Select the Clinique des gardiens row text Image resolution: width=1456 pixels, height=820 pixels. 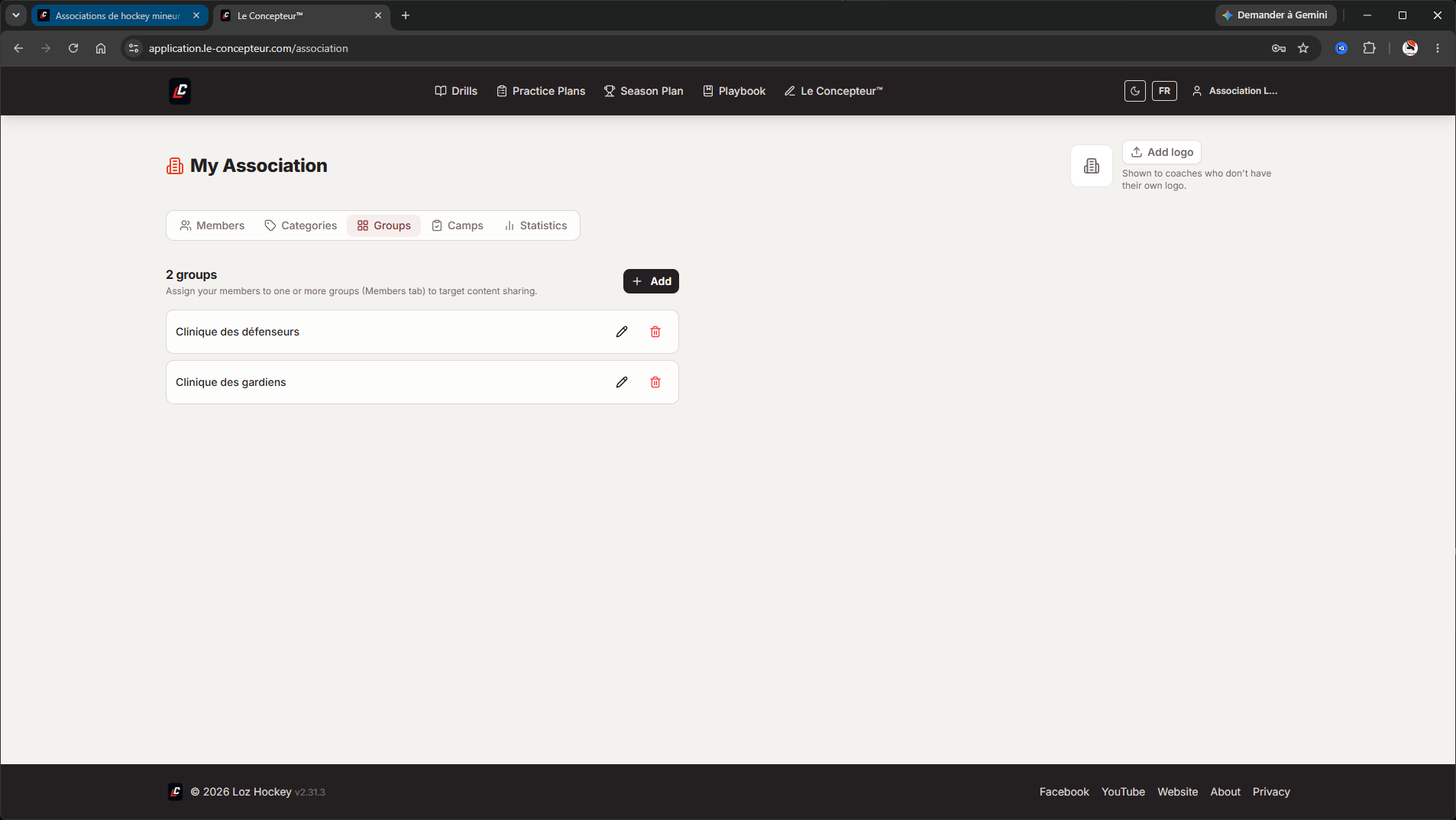click(231, 382)
